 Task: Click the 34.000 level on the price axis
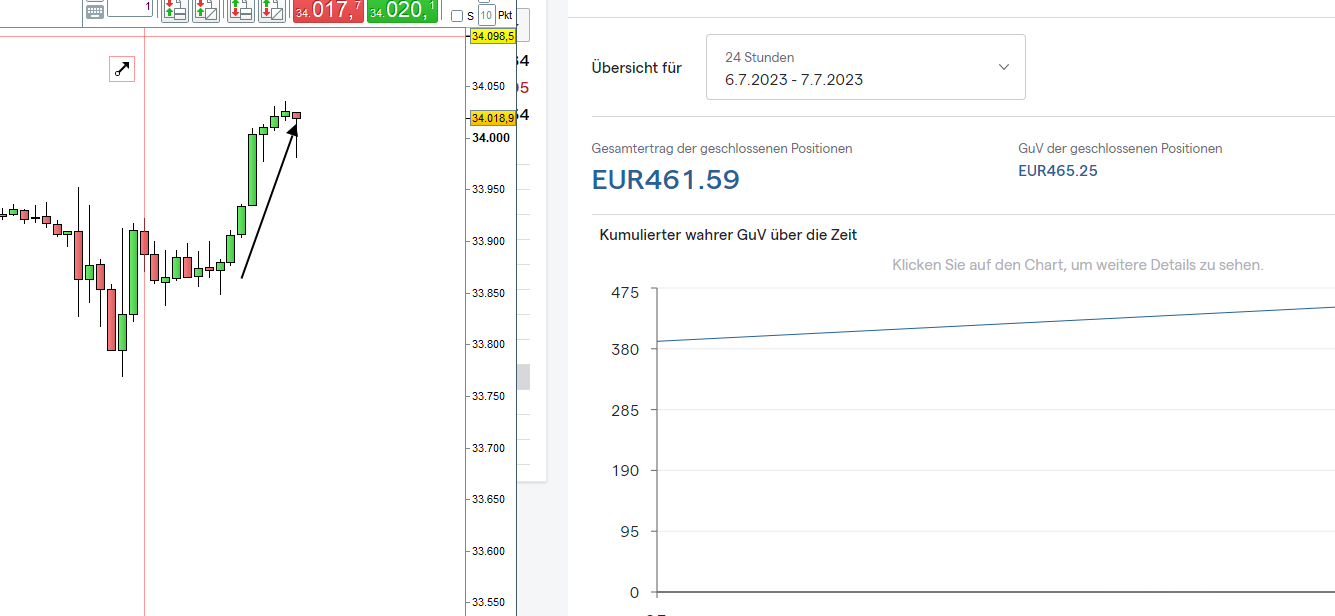(x=491, y=137)
